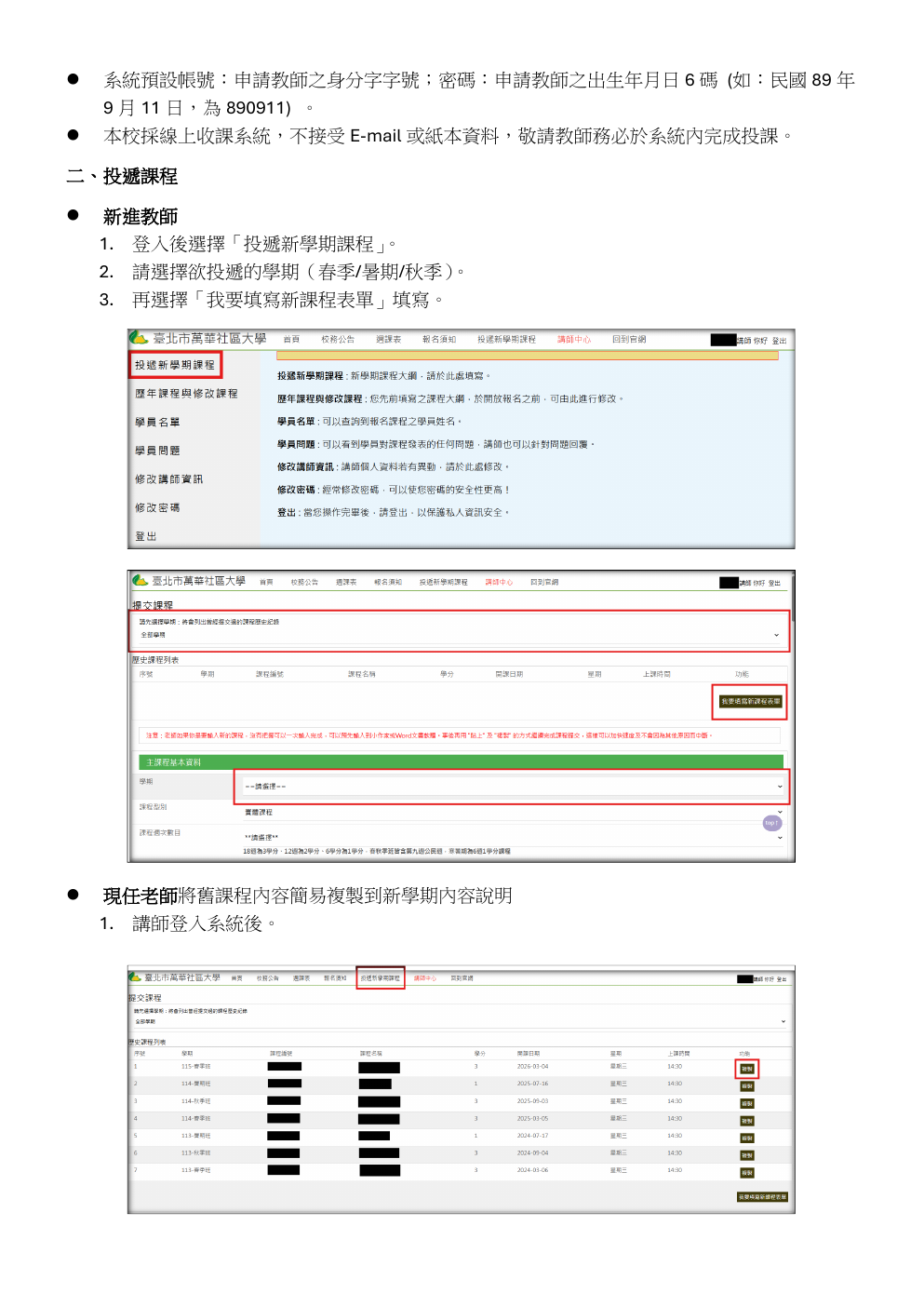Screen dimensions: 924x1307
Task: Click 登出 at the top right of the sidebar screenshot
Action: pyautogui.click(x=779, y=341)
